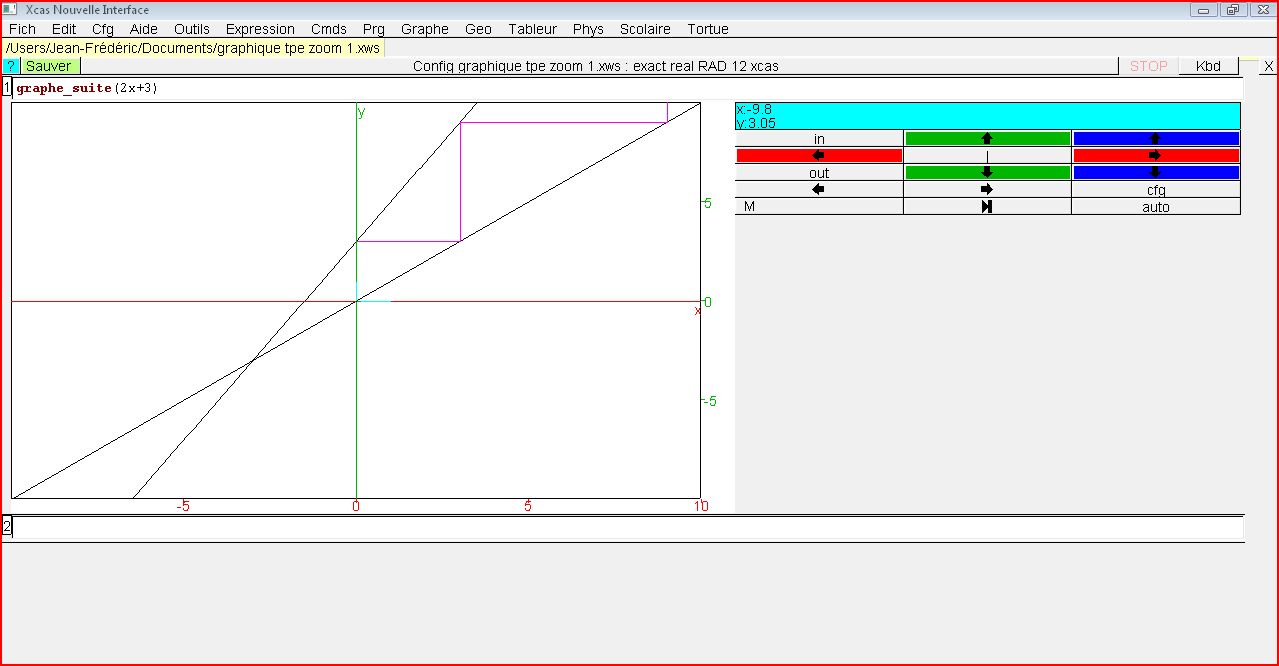Open the Prg menu
This screenshot has width=1279, height=666.
374,29
